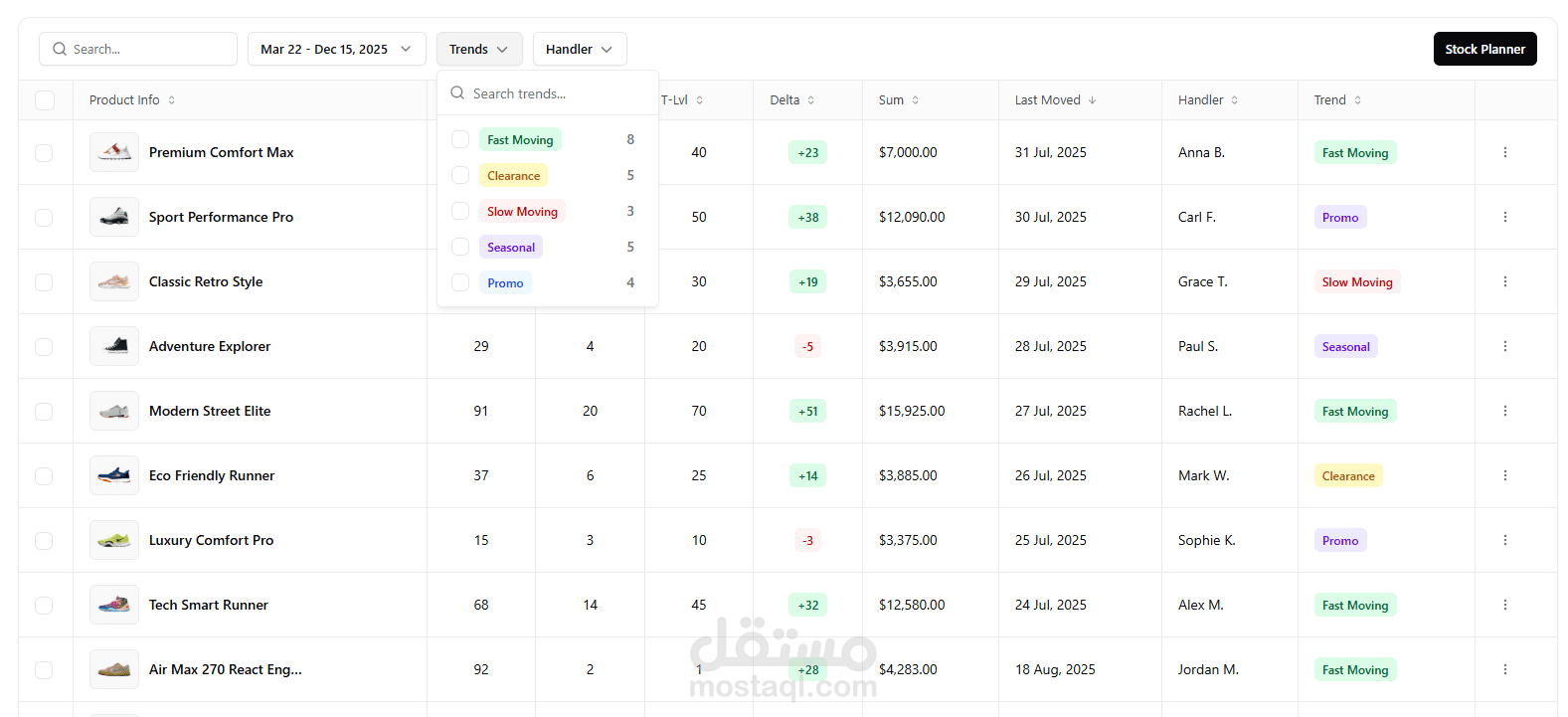
Task: Choose Promo label in trends list
Action: [x=505, y=283]
